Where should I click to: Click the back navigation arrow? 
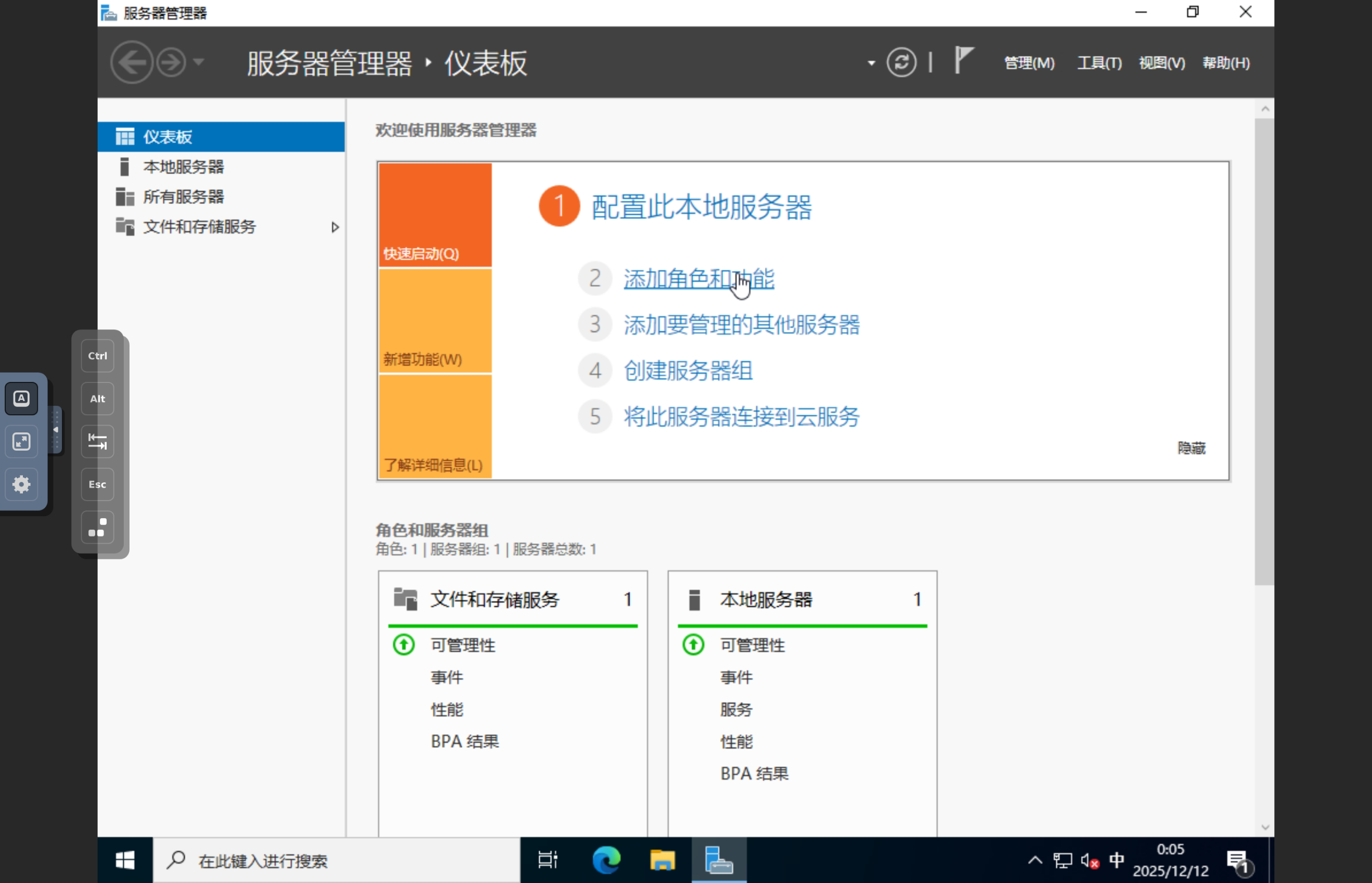coord(131,62)
